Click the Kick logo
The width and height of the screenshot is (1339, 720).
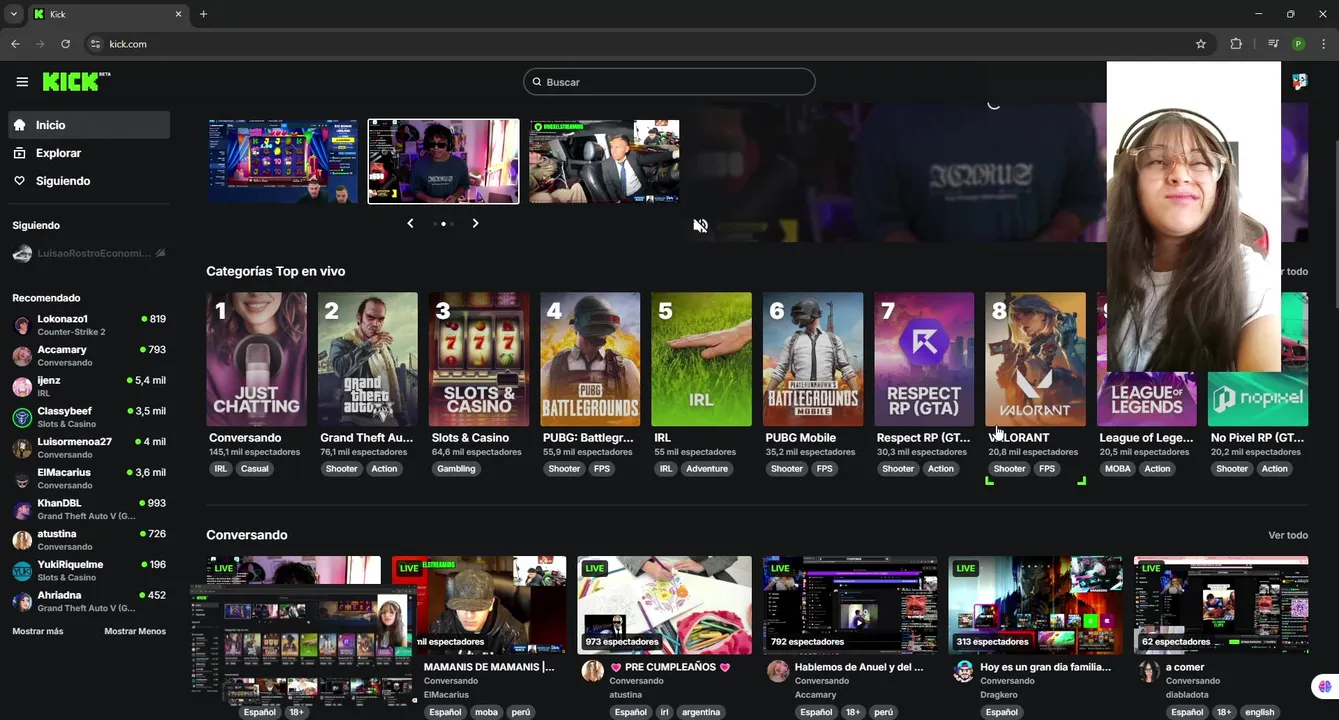(x=76, y=82)
